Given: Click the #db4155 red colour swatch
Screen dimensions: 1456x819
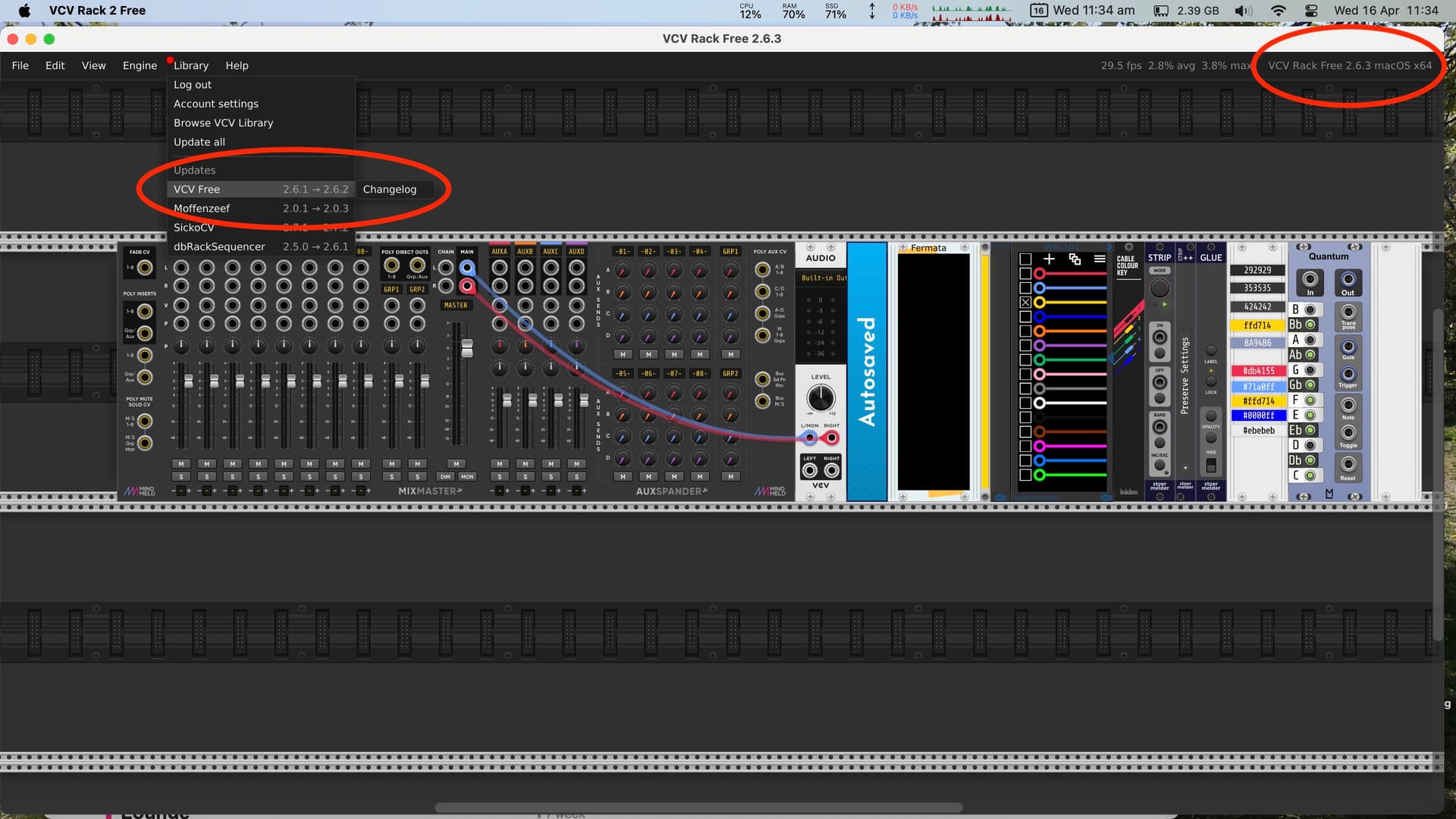Looking at the screenshot, I should click(1258, 371).
